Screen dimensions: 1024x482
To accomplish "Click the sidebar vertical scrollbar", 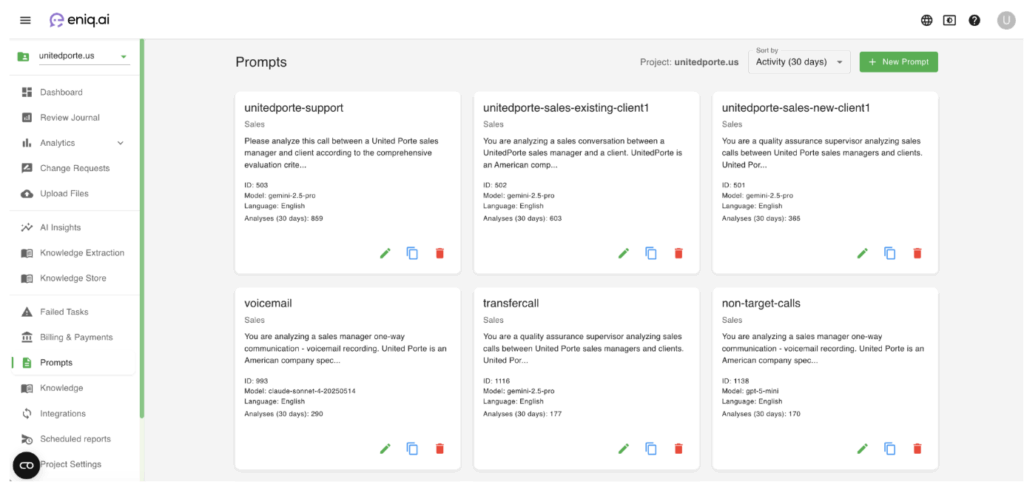I will [x=142, y=229].
